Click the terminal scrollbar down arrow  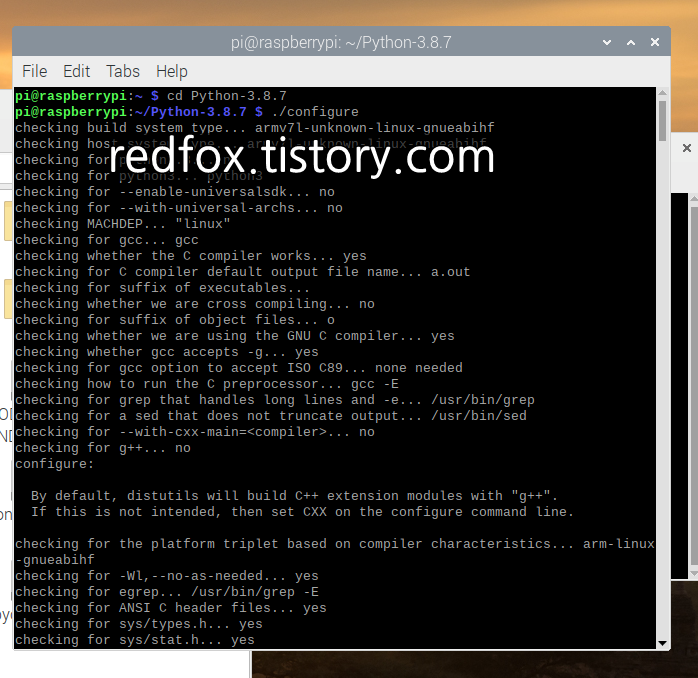pyautogui.click(x=662, y=643)
